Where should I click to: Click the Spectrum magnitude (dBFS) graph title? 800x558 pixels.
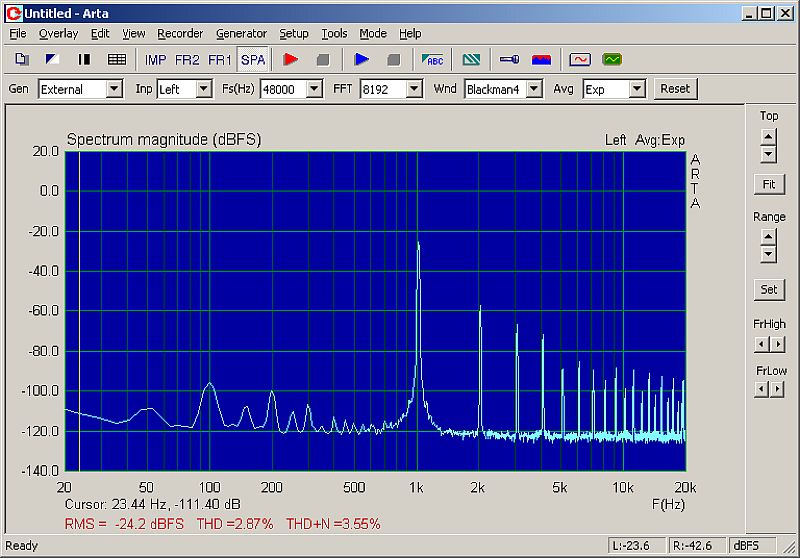(164, 139)
